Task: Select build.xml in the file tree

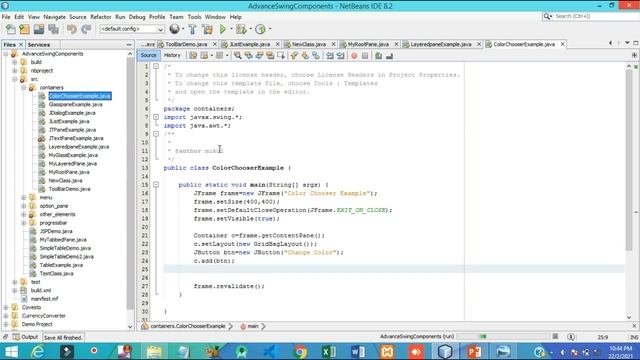Action: [41, 290]
